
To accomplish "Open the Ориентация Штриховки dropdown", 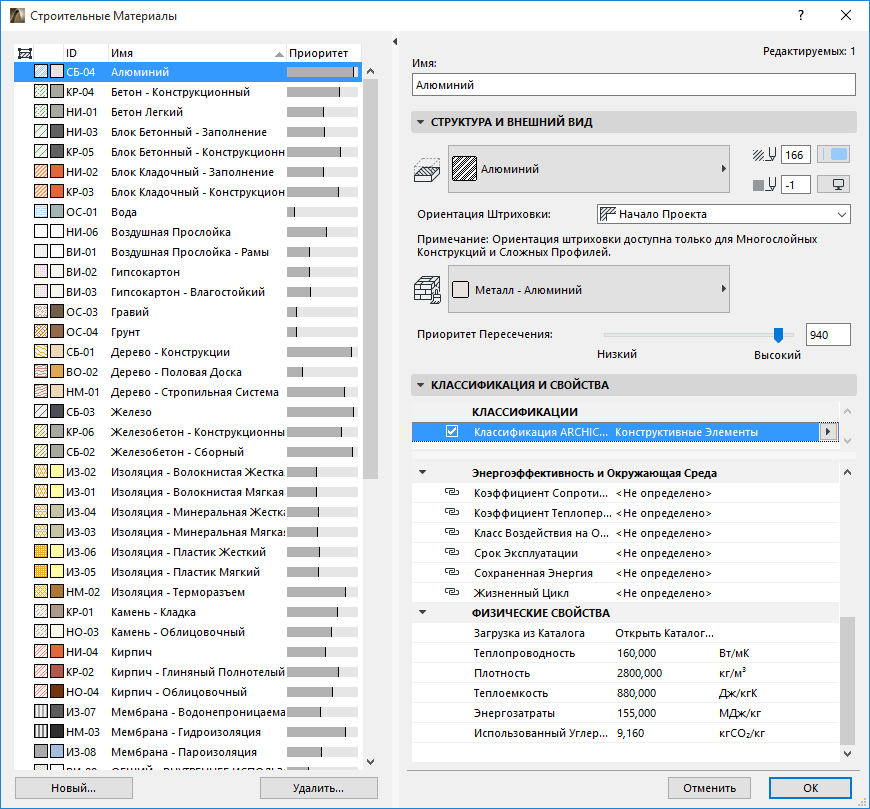I will [723, 214].
